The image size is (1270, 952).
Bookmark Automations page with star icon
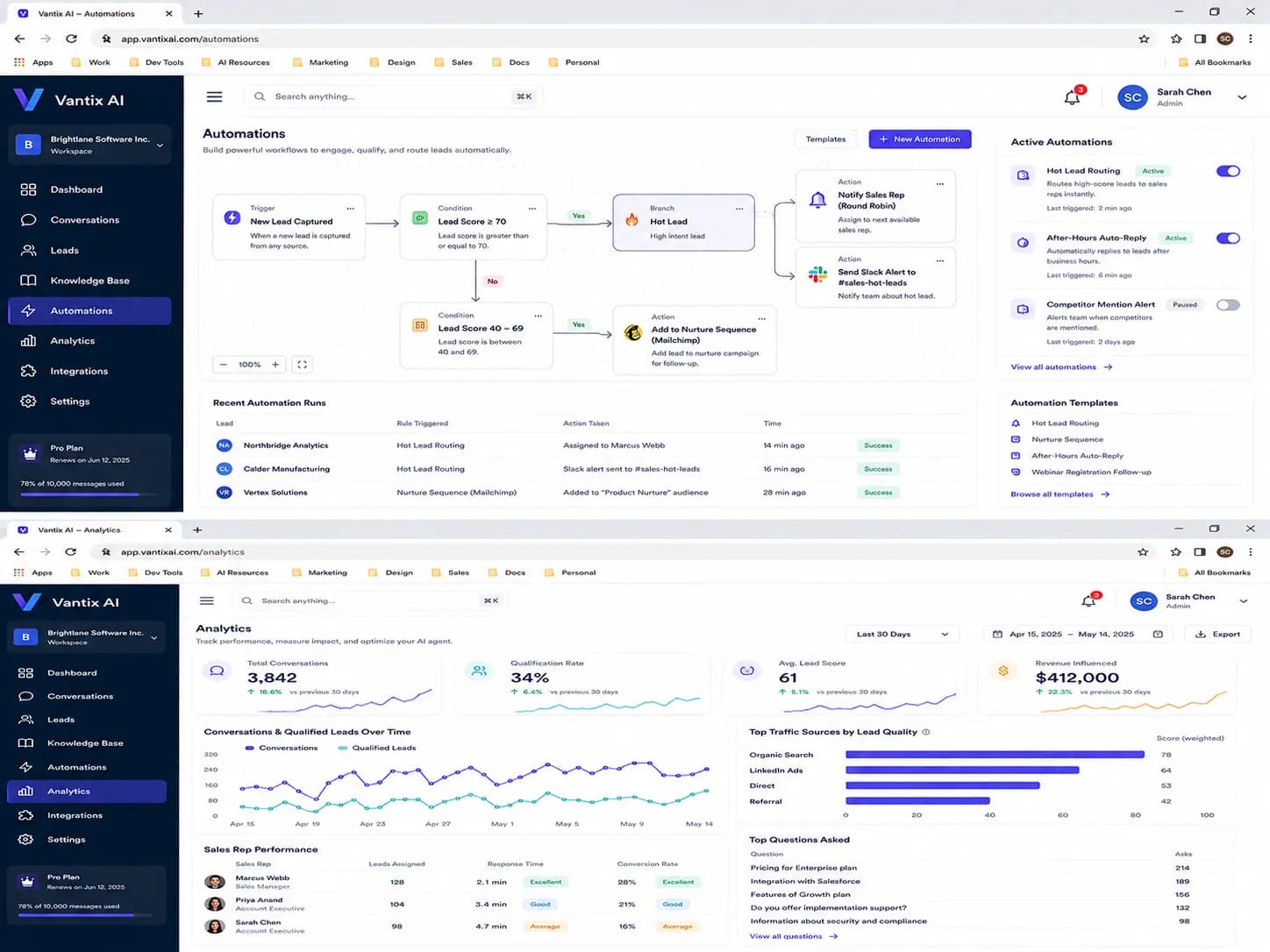pos(1144,39)
